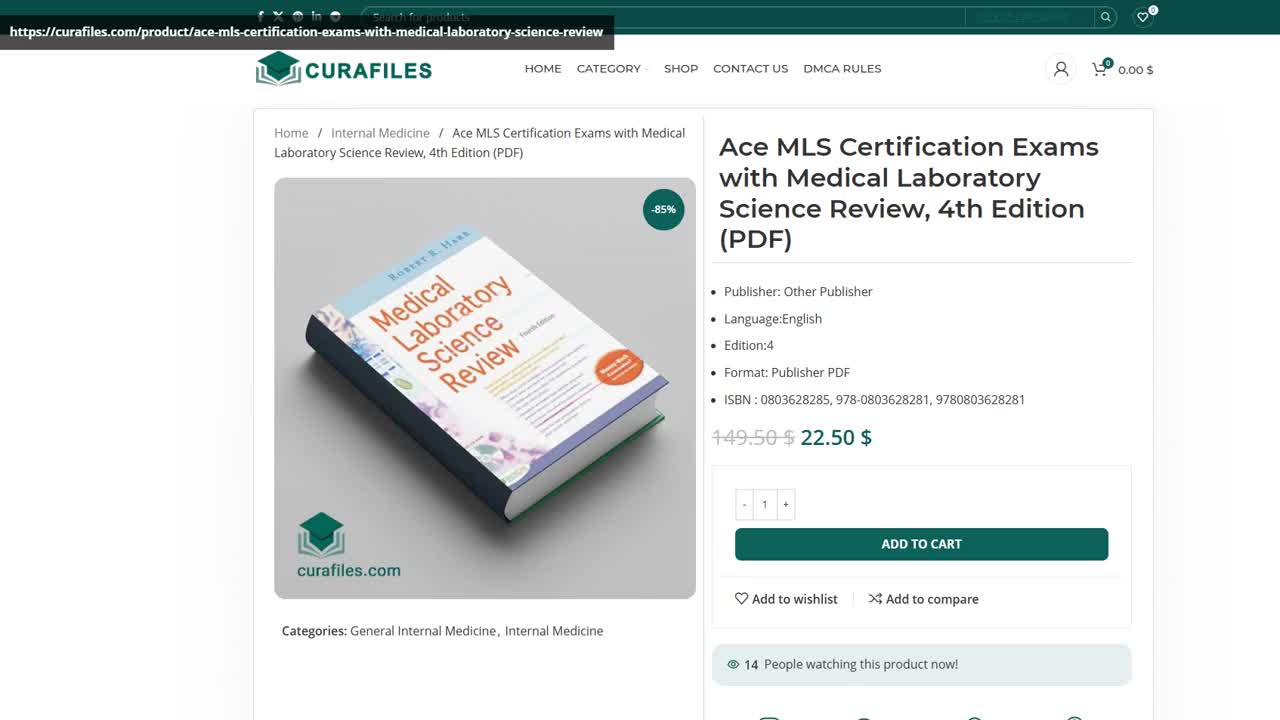Open the Telegram social icon

(334, 16)
